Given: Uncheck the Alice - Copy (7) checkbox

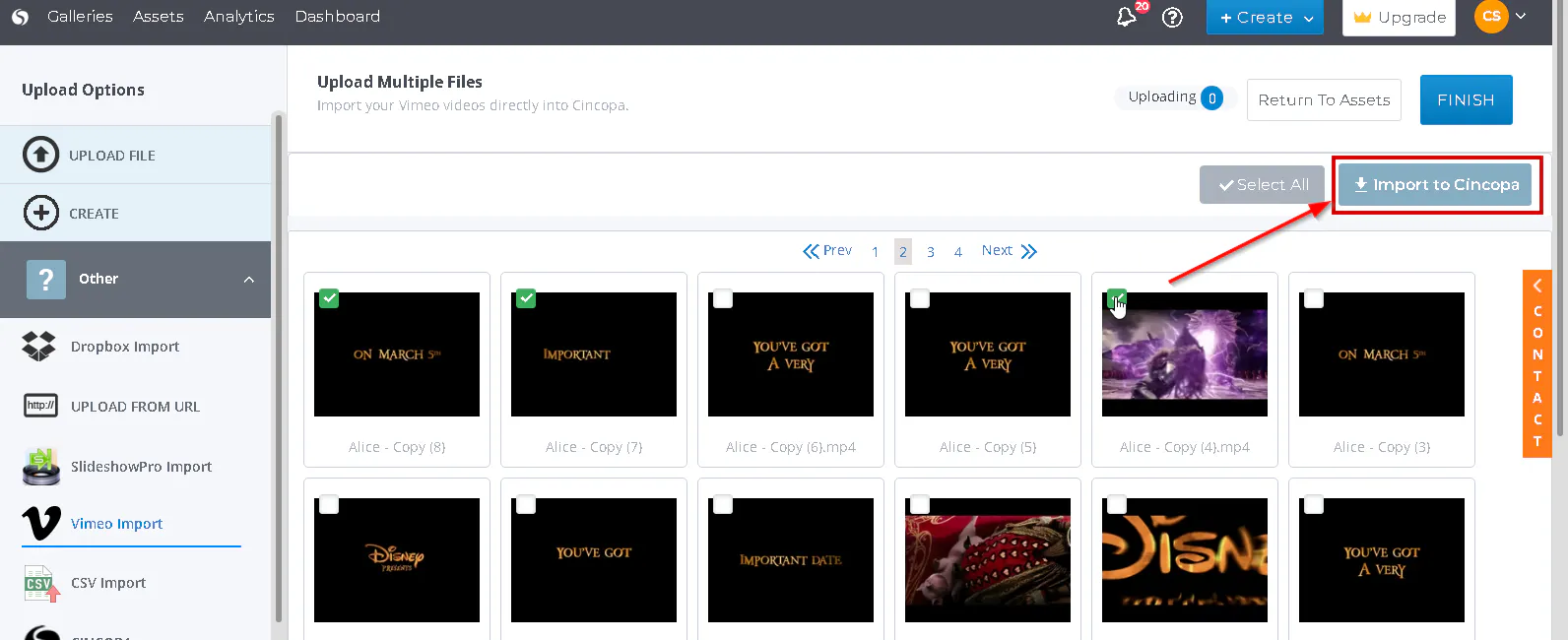Looking at the screenshot, I should (526, 298).
